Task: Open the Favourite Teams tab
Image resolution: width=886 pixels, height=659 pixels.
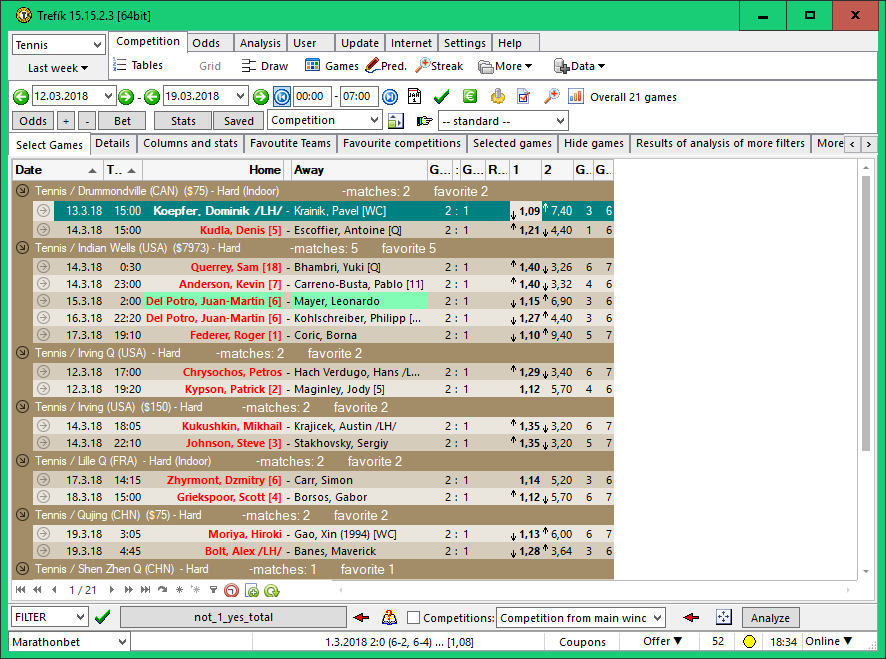Action: point(290,144)
